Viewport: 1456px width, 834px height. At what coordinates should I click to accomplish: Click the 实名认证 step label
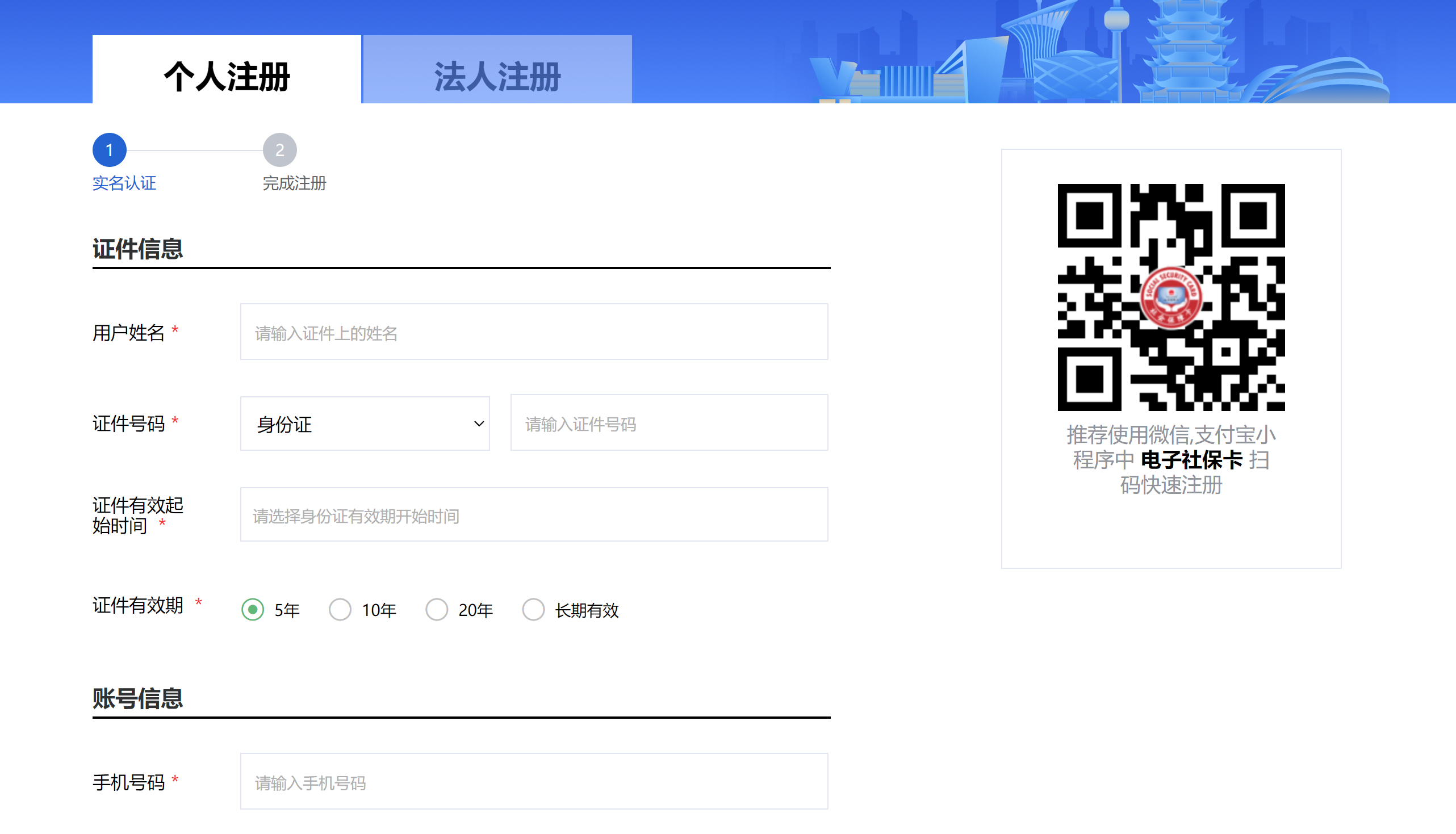coord(124,183)
